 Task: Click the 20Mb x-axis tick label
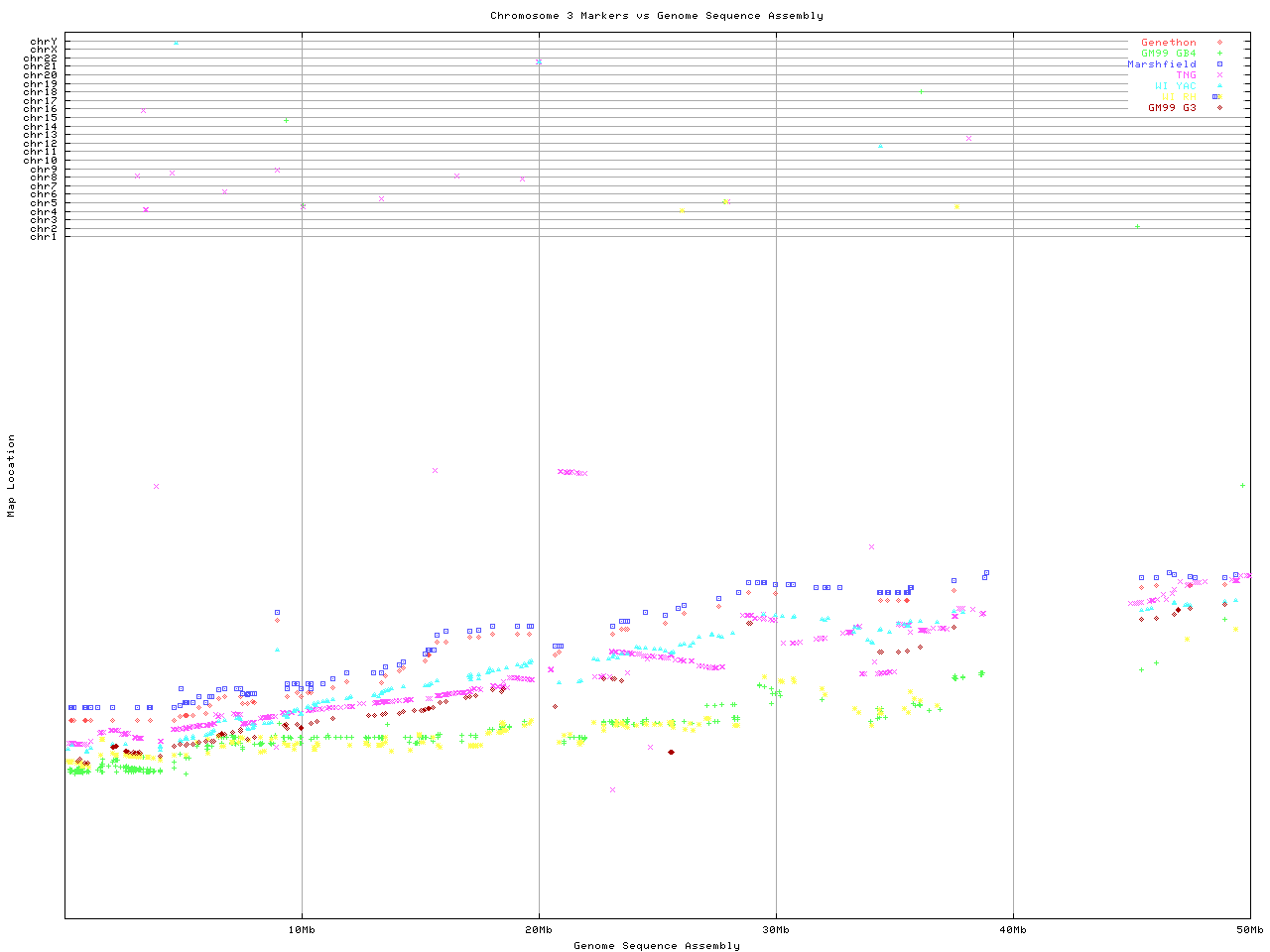pyautogui.click(x=539, y=930)
